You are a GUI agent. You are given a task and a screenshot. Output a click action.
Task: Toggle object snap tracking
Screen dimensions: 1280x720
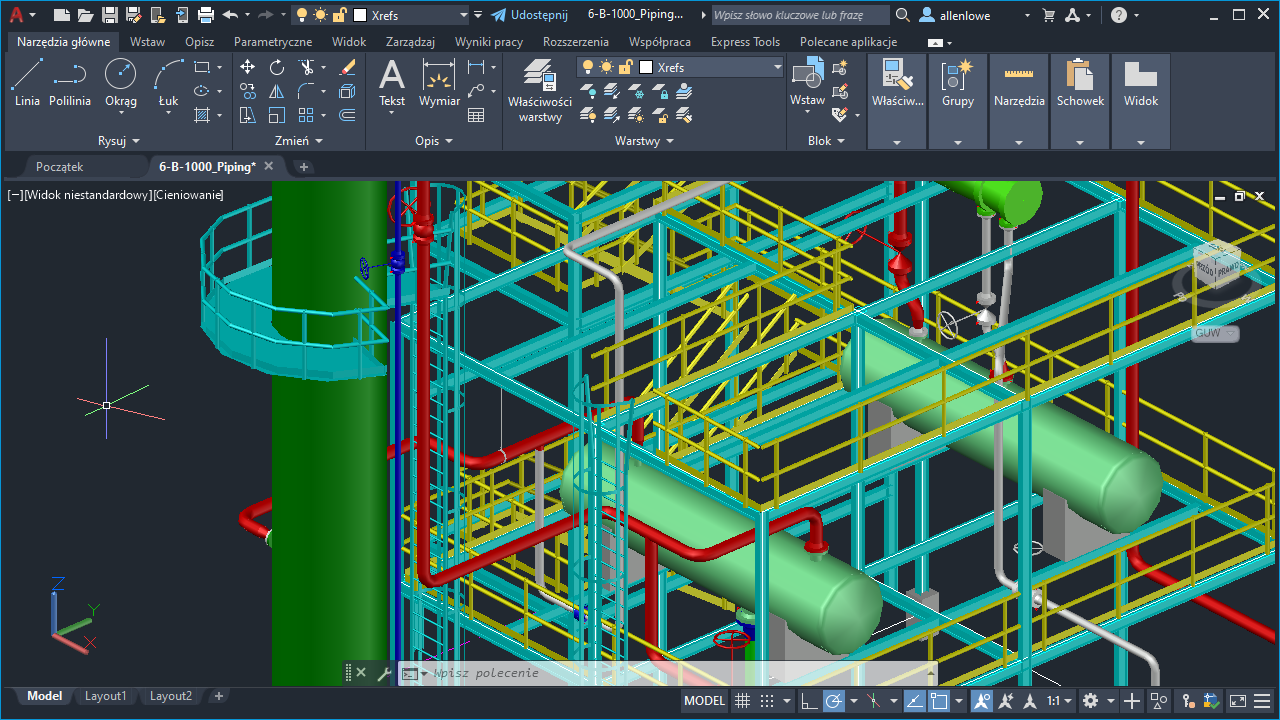pos(914,701)
